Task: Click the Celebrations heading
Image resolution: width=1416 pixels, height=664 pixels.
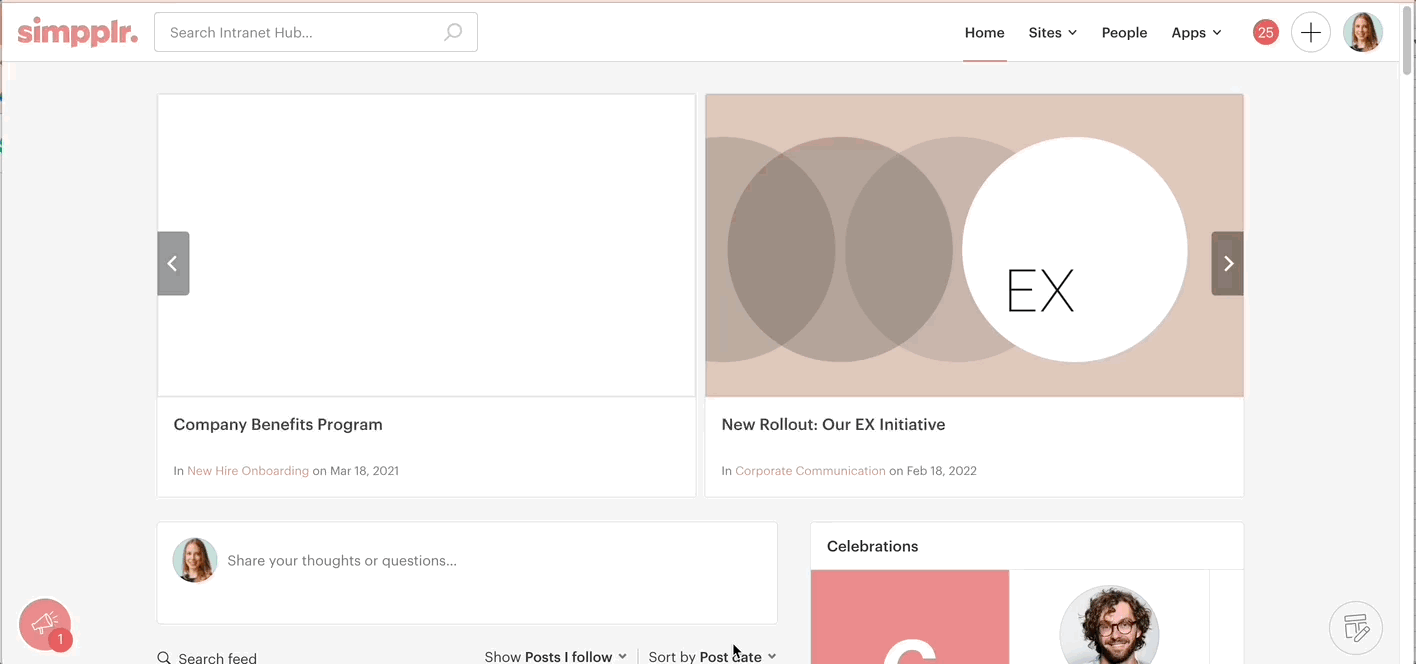Action: click(872, 546)
